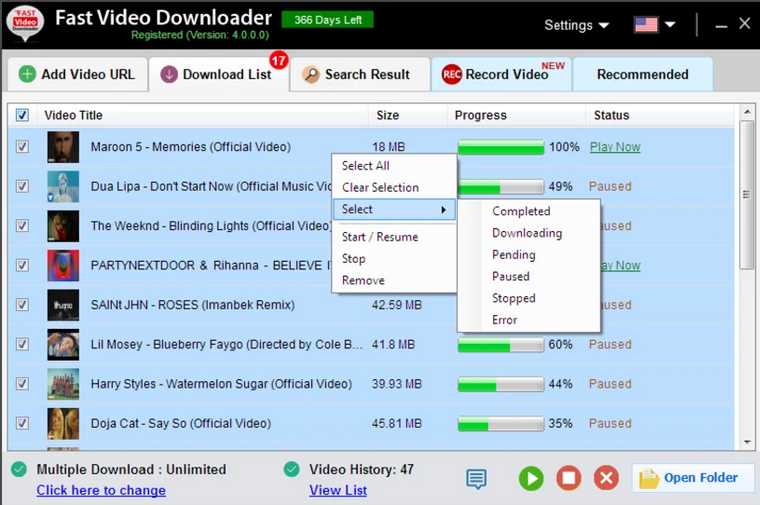Open the blue comment log icon
760x505 pixels.
click(476, 478)
